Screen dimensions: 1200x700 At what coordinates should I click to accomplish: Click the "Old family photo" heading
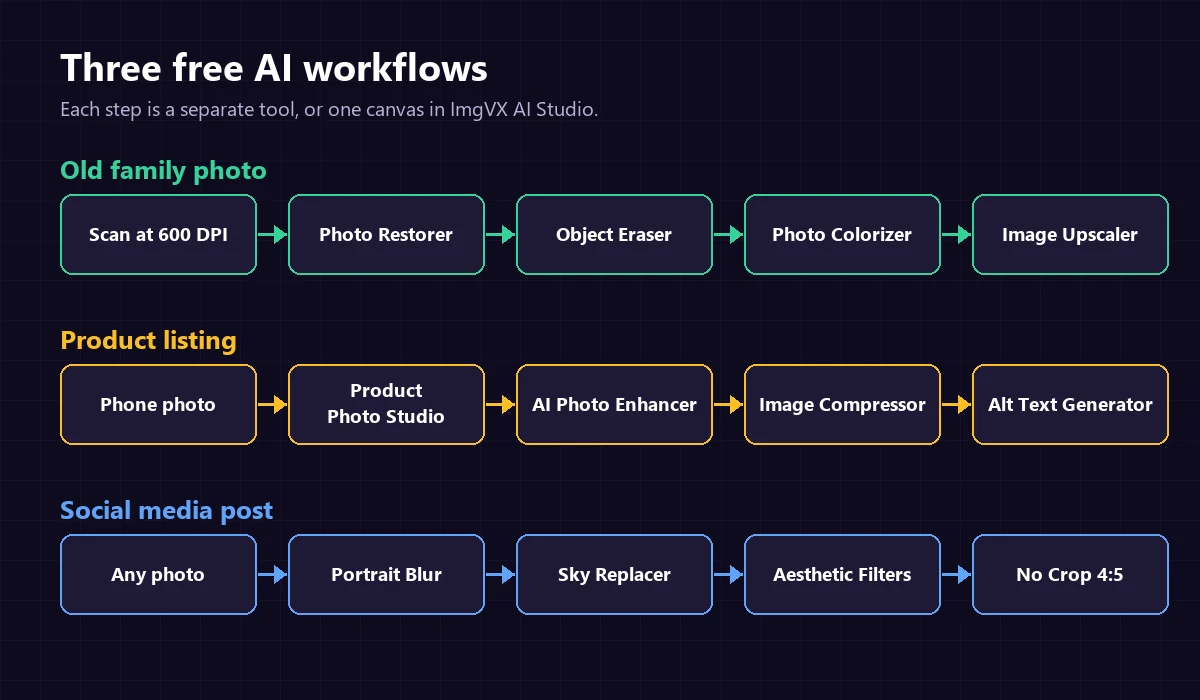coord(163,171)
